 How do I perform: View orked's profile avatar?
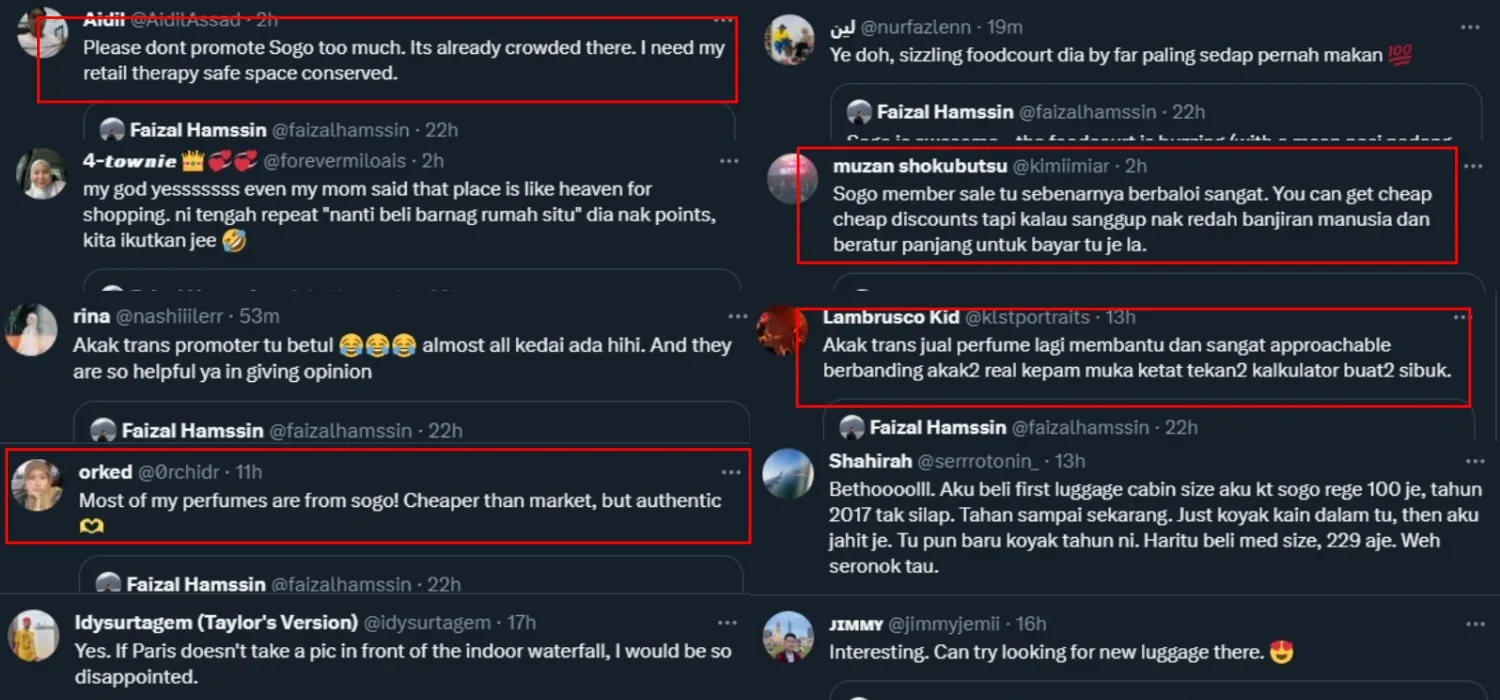(x=37, y=486)
